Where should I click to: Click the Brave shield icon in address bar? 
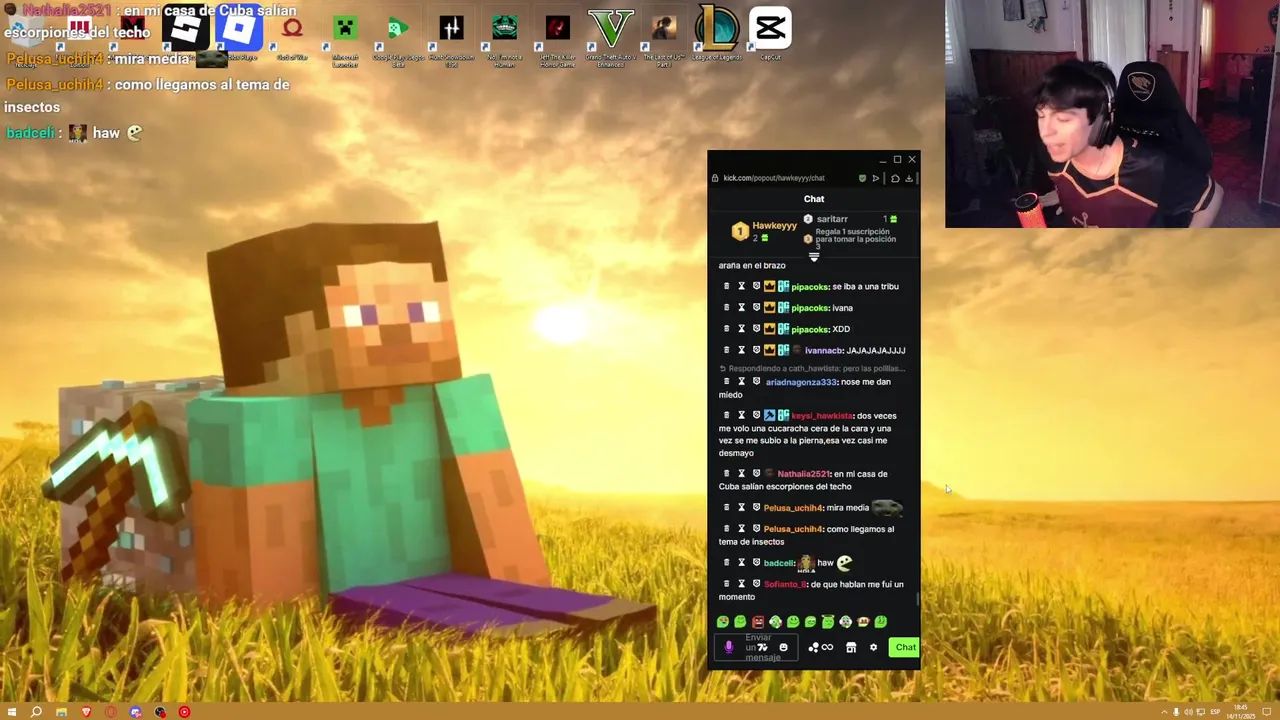tap(862, 178)
